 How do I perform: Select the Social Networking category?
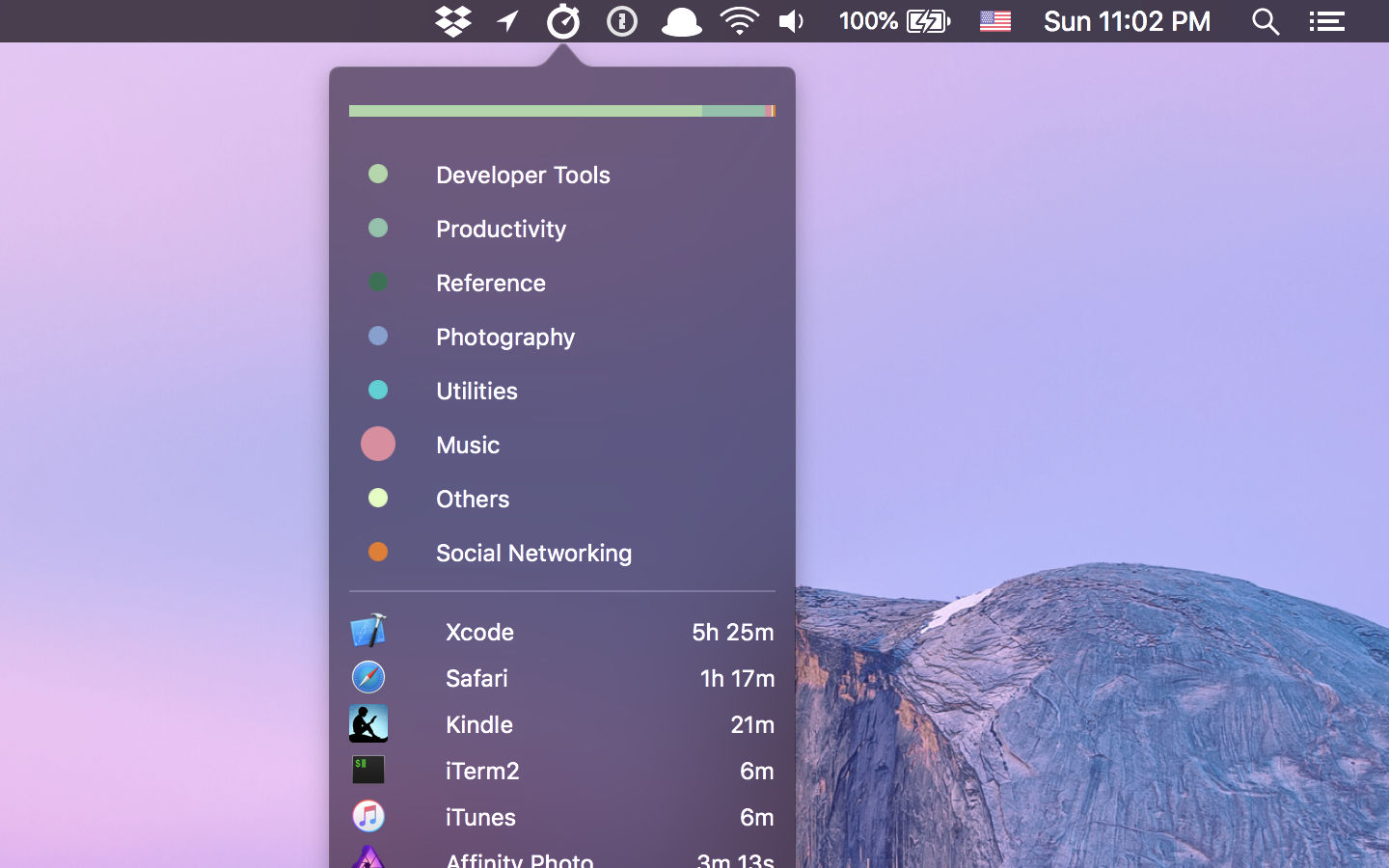pyautogui.click(x=533, y=553)
